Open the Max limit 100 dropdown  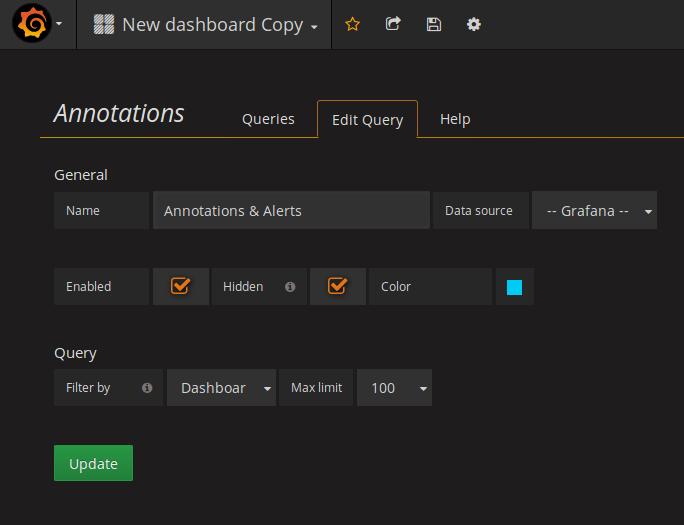[395, 388]
